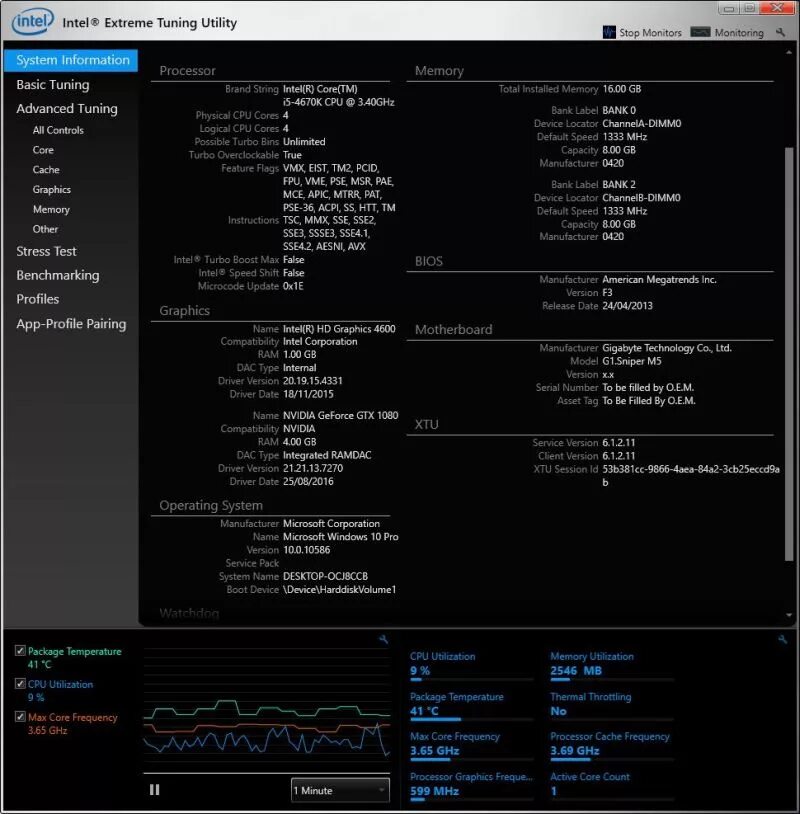Click 'Microsoft Windows 10 Pro' value
This screenshot has width=800, height=814.
click(x=341, y=537)
